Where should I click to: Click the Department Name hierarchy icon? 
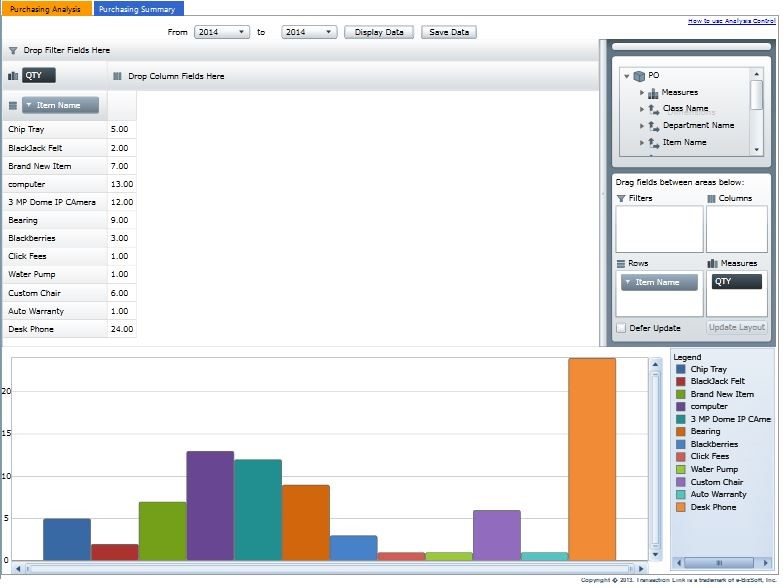coord(654,126)
